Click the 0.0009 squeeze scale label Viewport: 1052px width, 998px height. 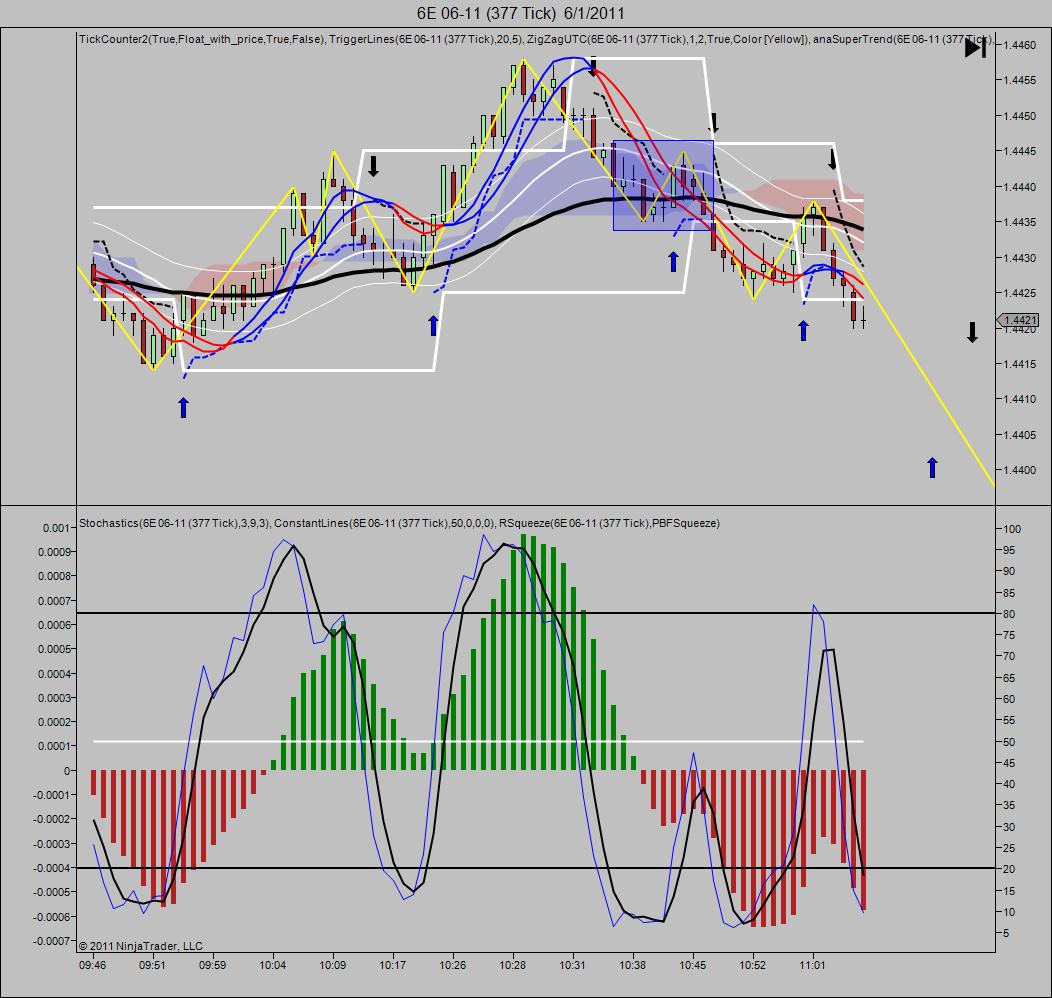coord(54,552)
